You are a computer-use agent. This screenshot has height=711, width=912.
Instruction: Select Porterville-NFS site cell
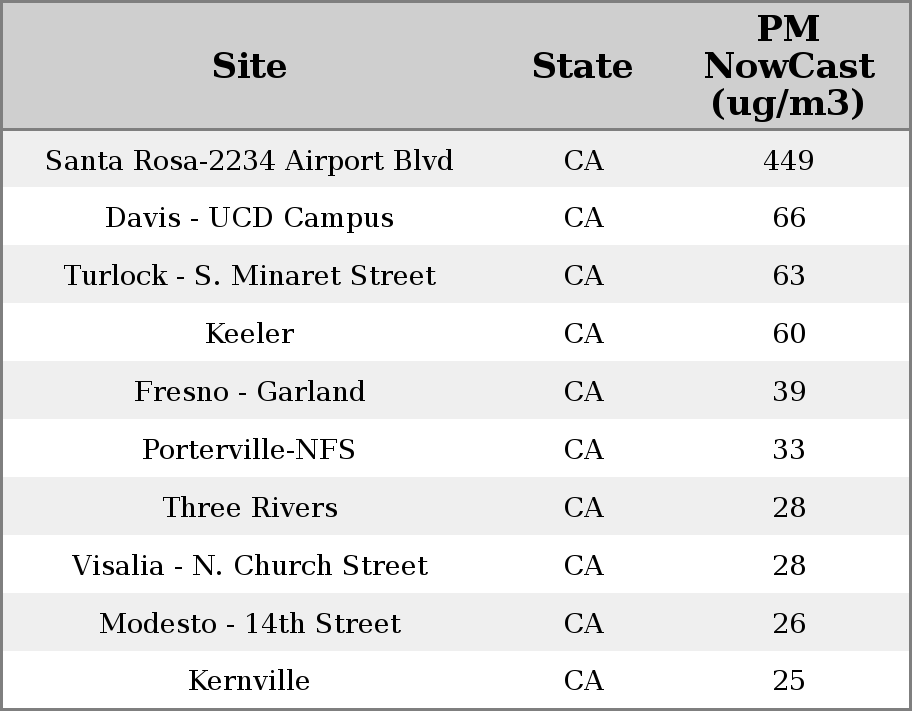pyautogui.click(x=249, y=450)
